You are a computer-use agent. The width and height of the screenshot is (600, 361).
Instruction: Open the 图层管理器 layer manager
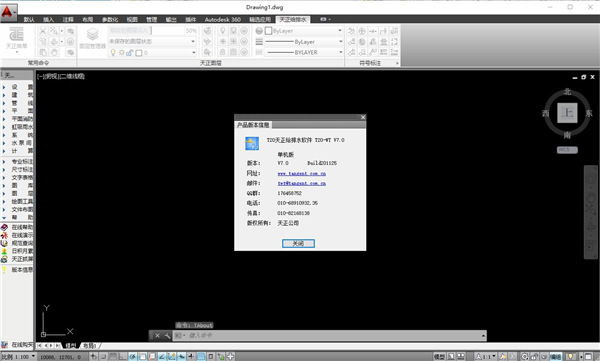(93, 38)
